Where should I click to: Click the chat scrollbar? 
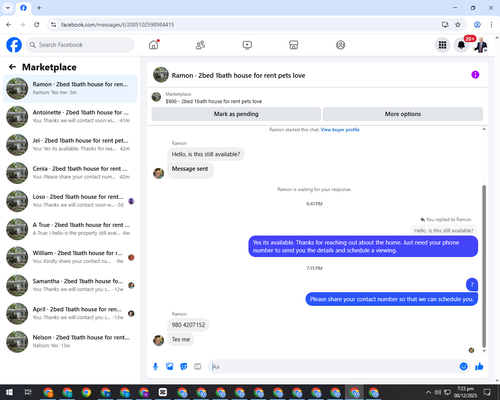click(x=484, y=266)
